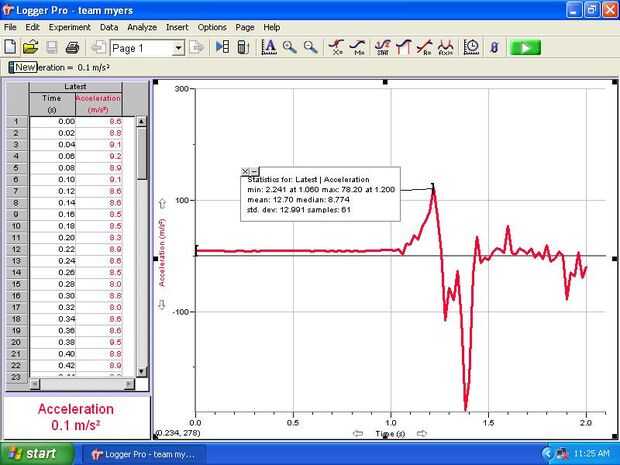Click the green Collect play button
Image resolution: width=620 pixels, height=465 pixels.
point(525,48)
